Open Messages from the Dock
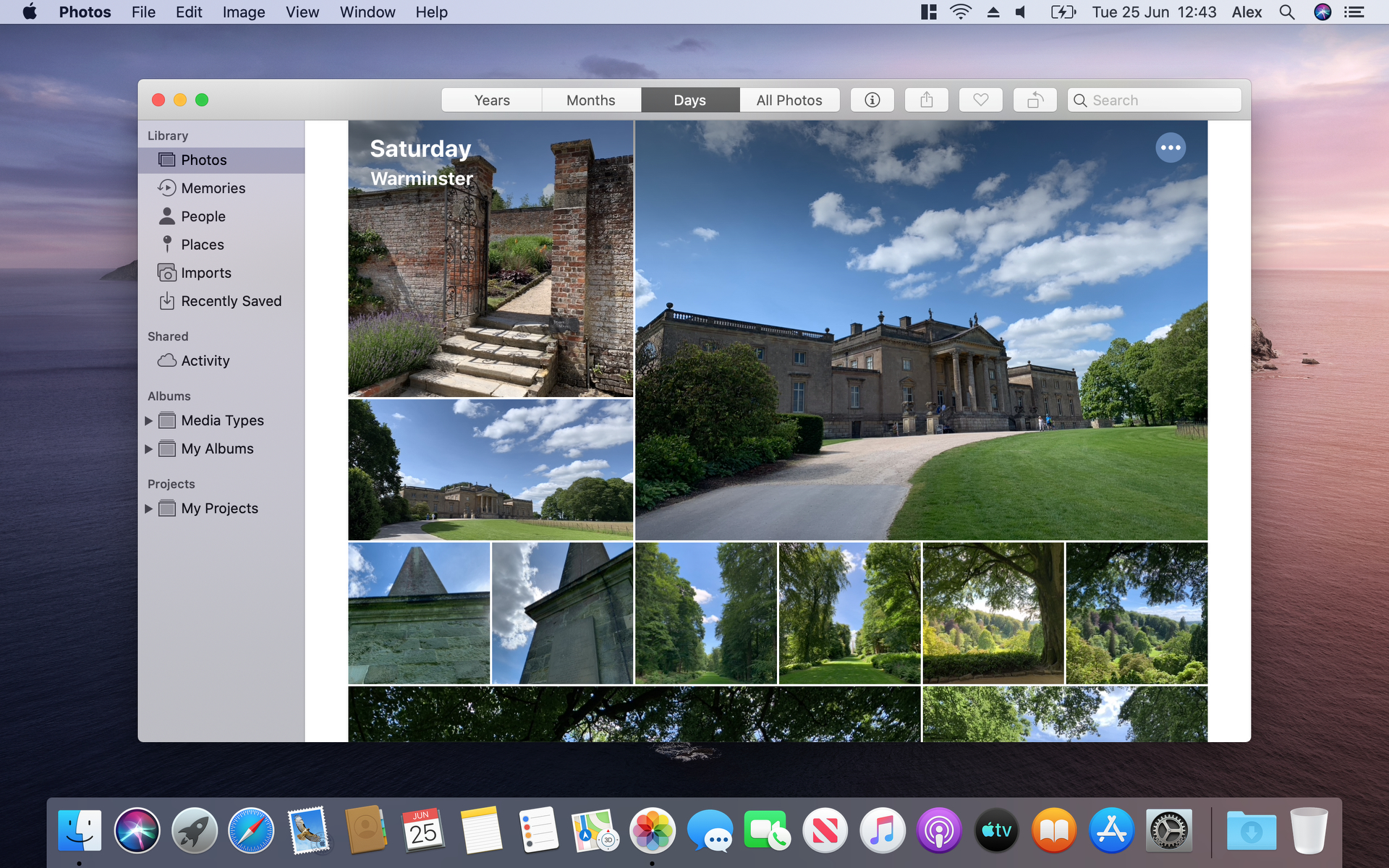Viewport: 1389px width, 868px height. click(x=710, y=830)
